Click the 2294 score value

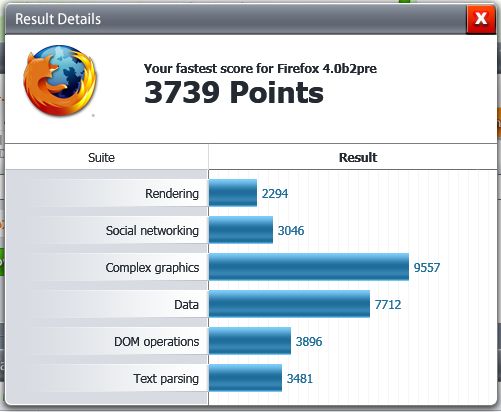point(275,194)
